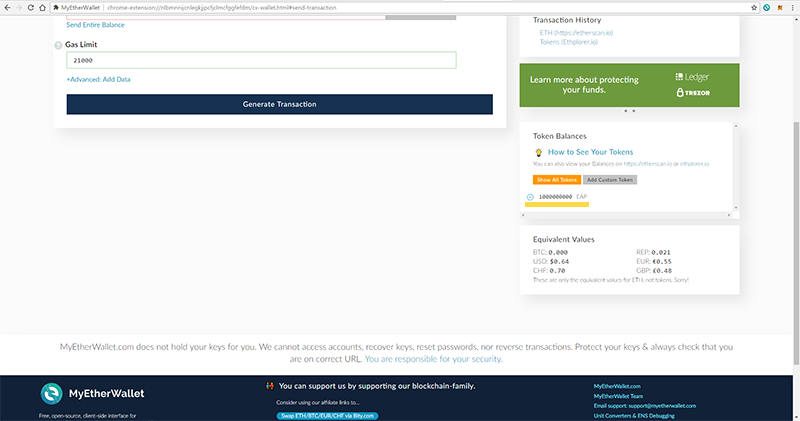Open the orange extension icon in the toolbar

(x=780, y=8)
